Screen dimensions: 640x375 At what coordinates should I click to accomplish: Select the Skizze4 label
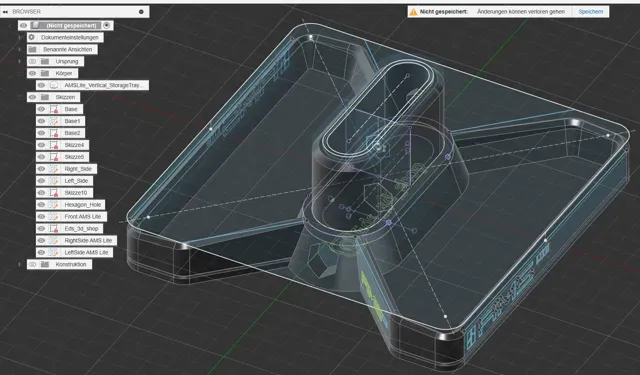pyautogui.click(x=74, y=145)
